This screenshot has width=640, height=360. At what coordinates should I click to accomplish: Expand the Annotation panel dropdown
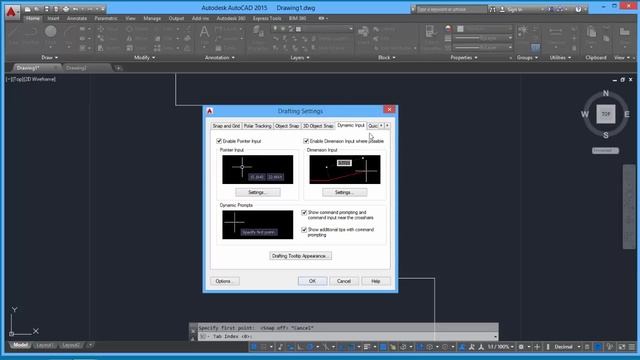click(x=220, y=58)
